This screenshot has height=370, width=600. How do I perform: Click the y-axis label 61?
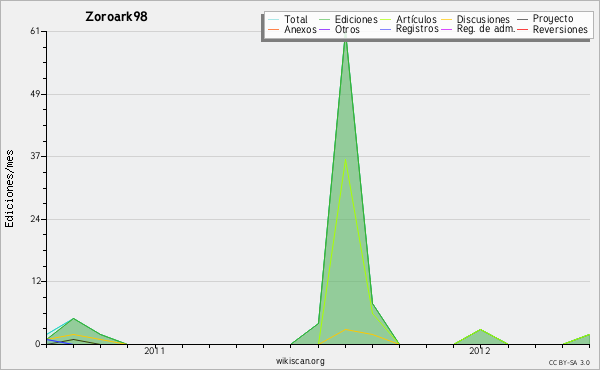pos(35,31)
